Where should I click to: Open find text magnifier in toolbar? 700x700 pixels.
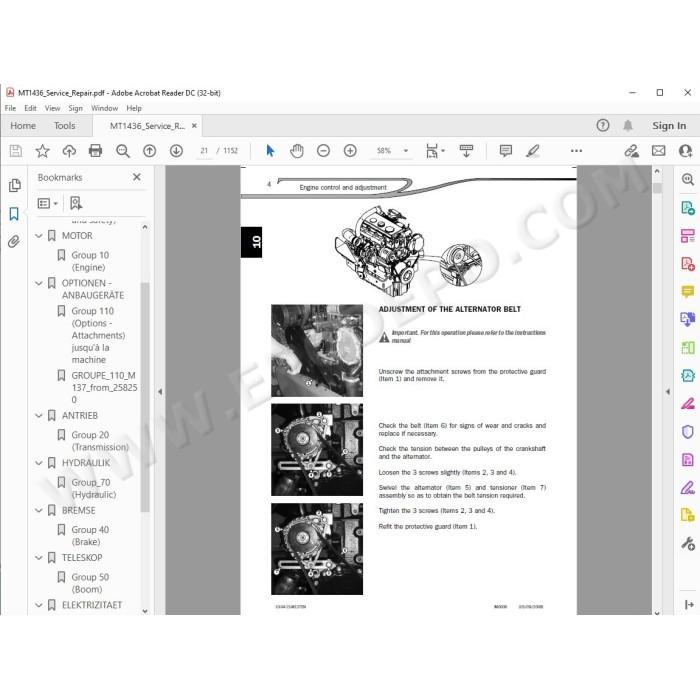(x=123, y=151)
